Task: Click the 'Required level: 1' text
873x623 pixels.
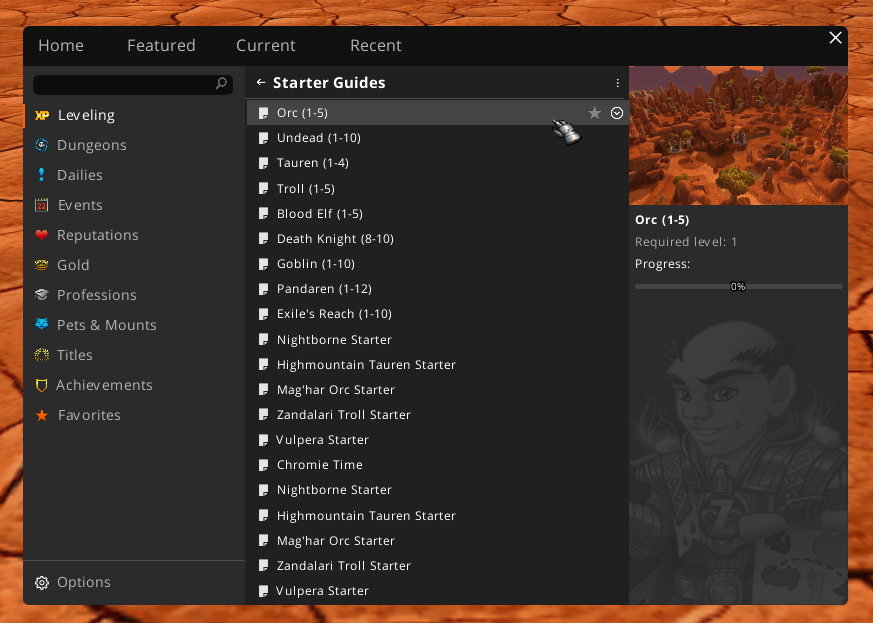Action: (686, 242)
